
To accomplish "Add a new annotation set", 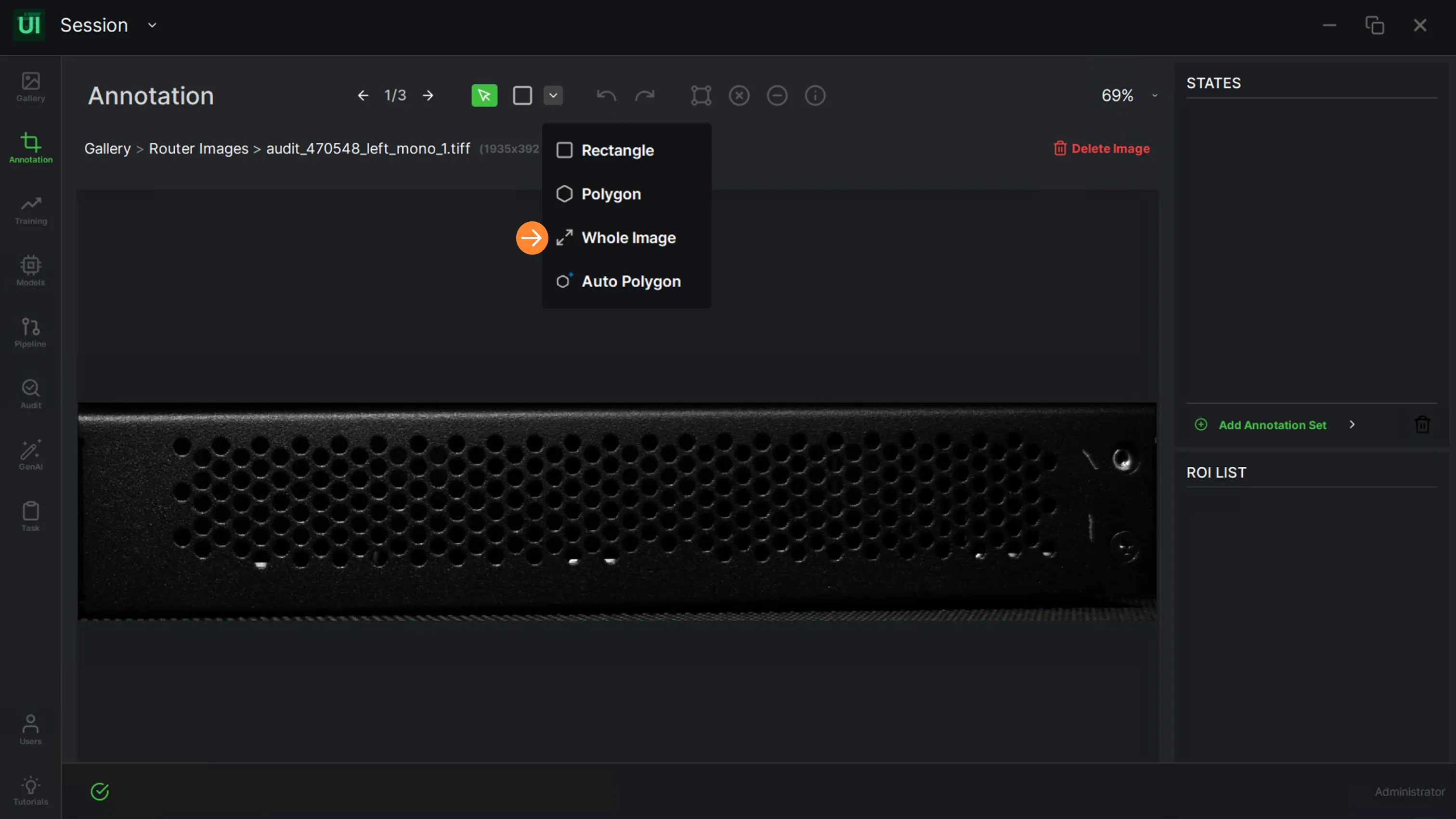I will click(1261, 425).
